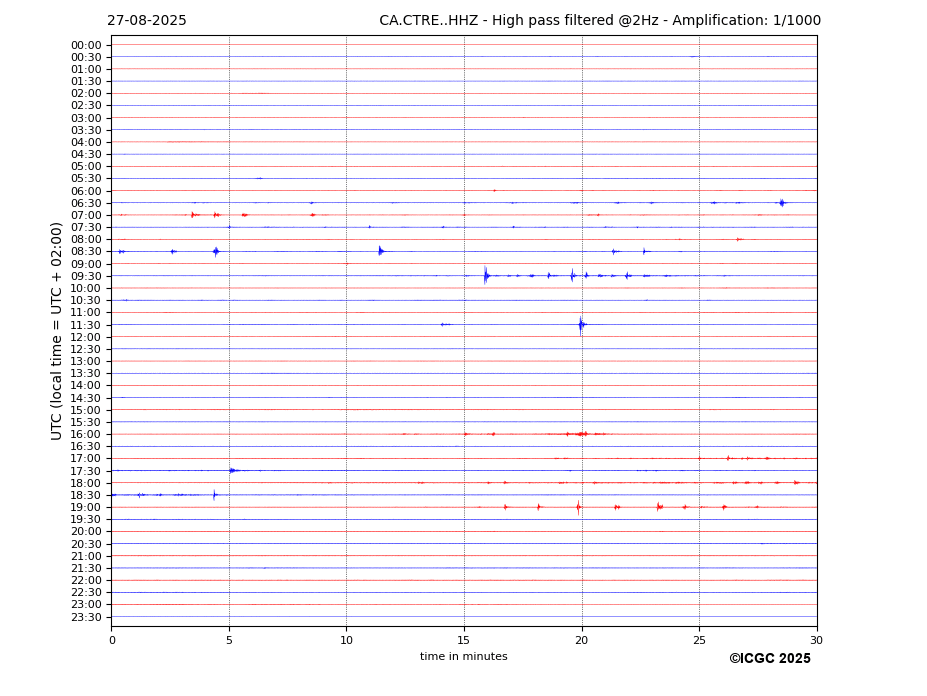This screenshot has width=927, height=696.
Task: Select the 10:30 time row label
Action: pos(86,300)
